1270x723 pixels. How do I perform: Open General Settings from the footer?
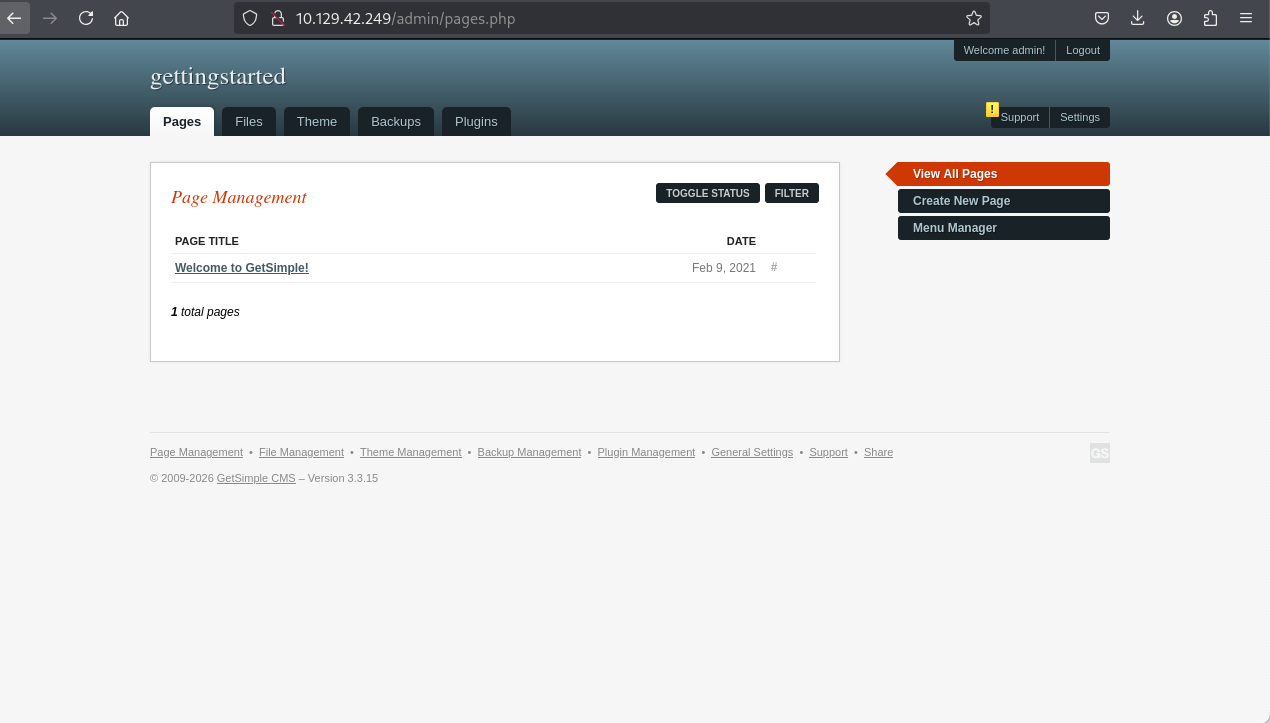[x=752, y=452]
